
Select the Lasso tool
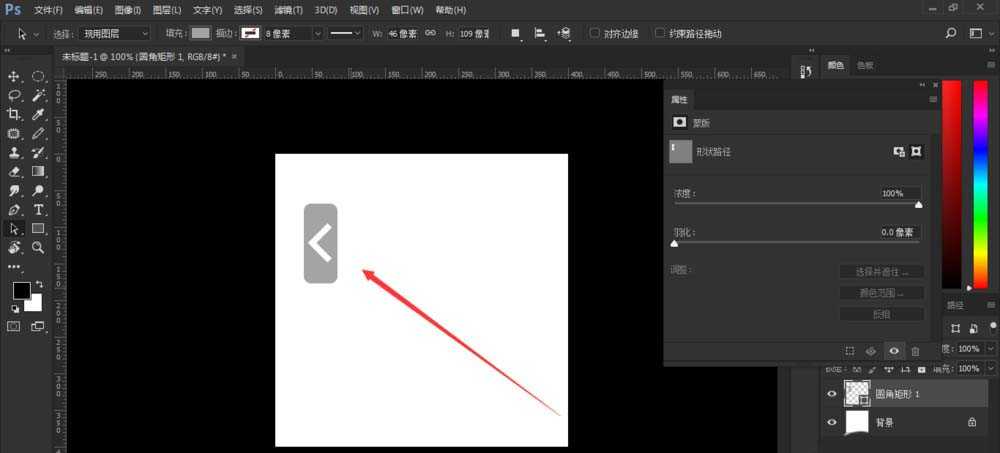14,95
